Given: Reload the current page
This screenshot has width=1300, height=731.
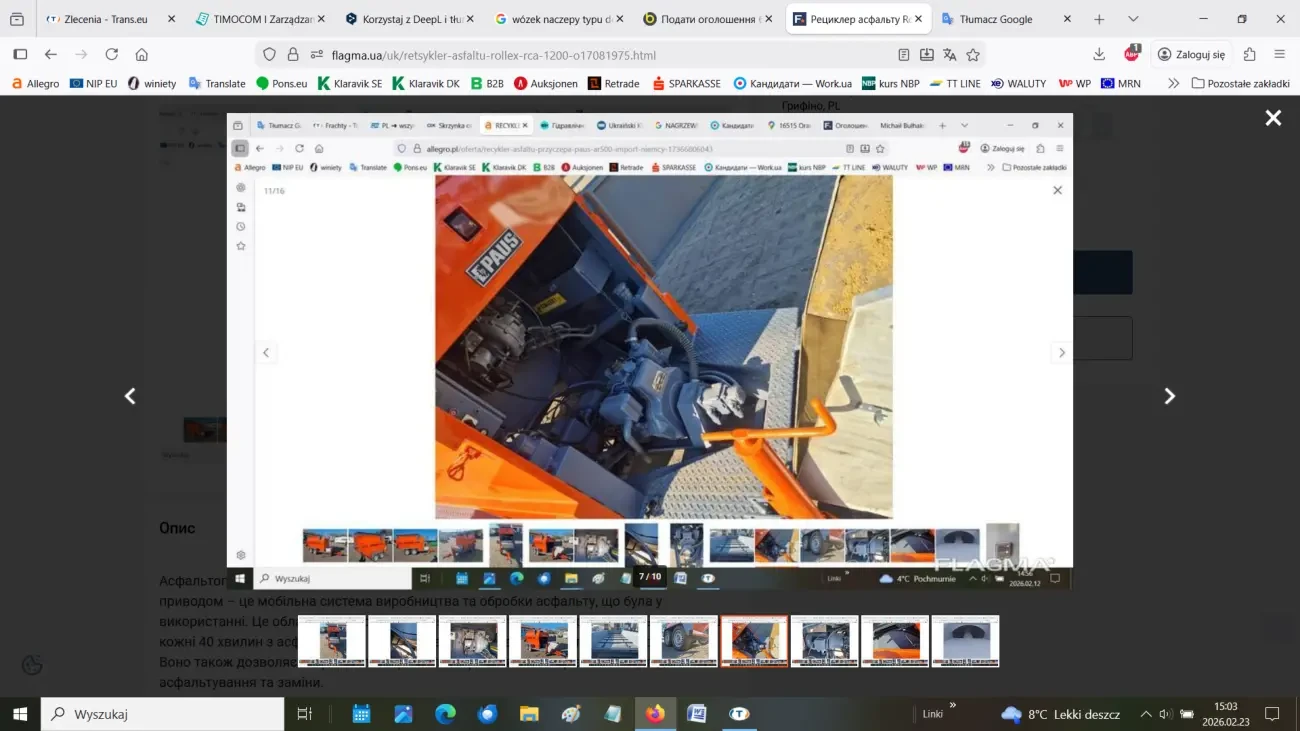Looking at the screenshot, I should coord(112,55).
